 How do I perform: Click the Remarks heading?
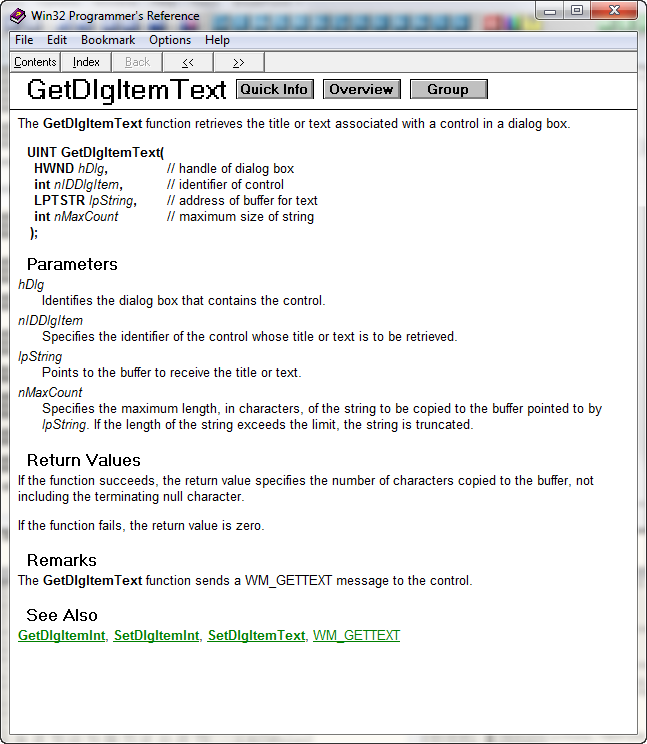pyautogui.click(x=62, y=560)
